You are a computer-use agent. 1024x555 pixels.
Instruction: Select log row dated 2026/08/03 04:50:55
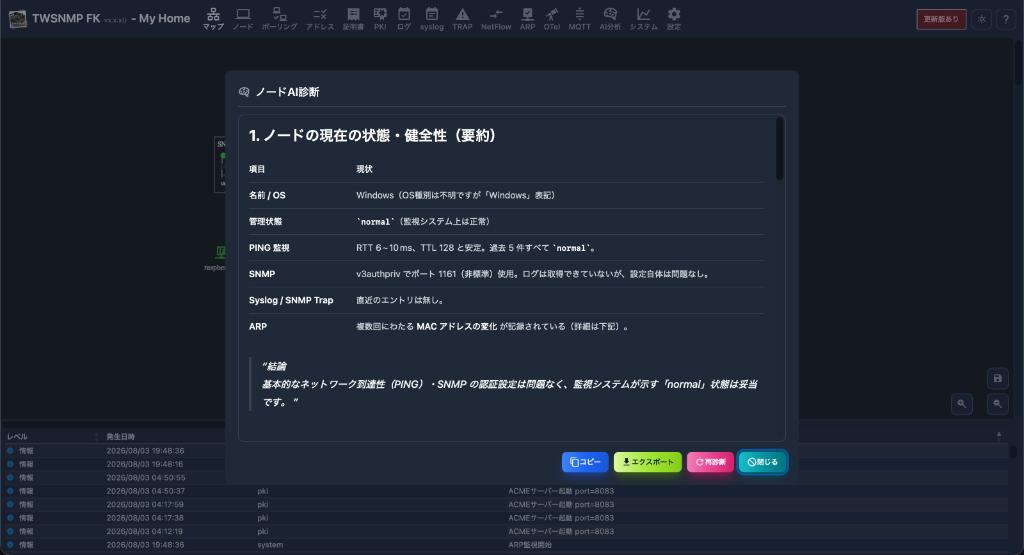[x=115, y=477]
